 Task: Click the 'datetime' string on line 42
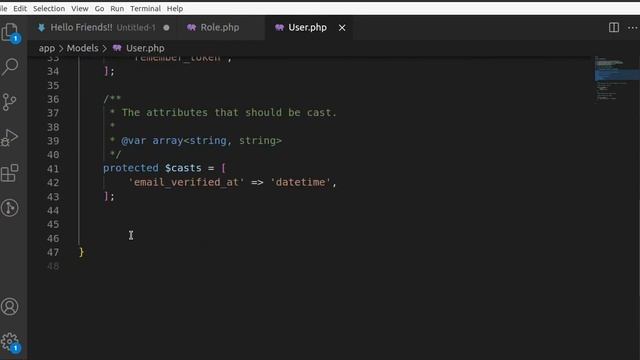[300, 182]
